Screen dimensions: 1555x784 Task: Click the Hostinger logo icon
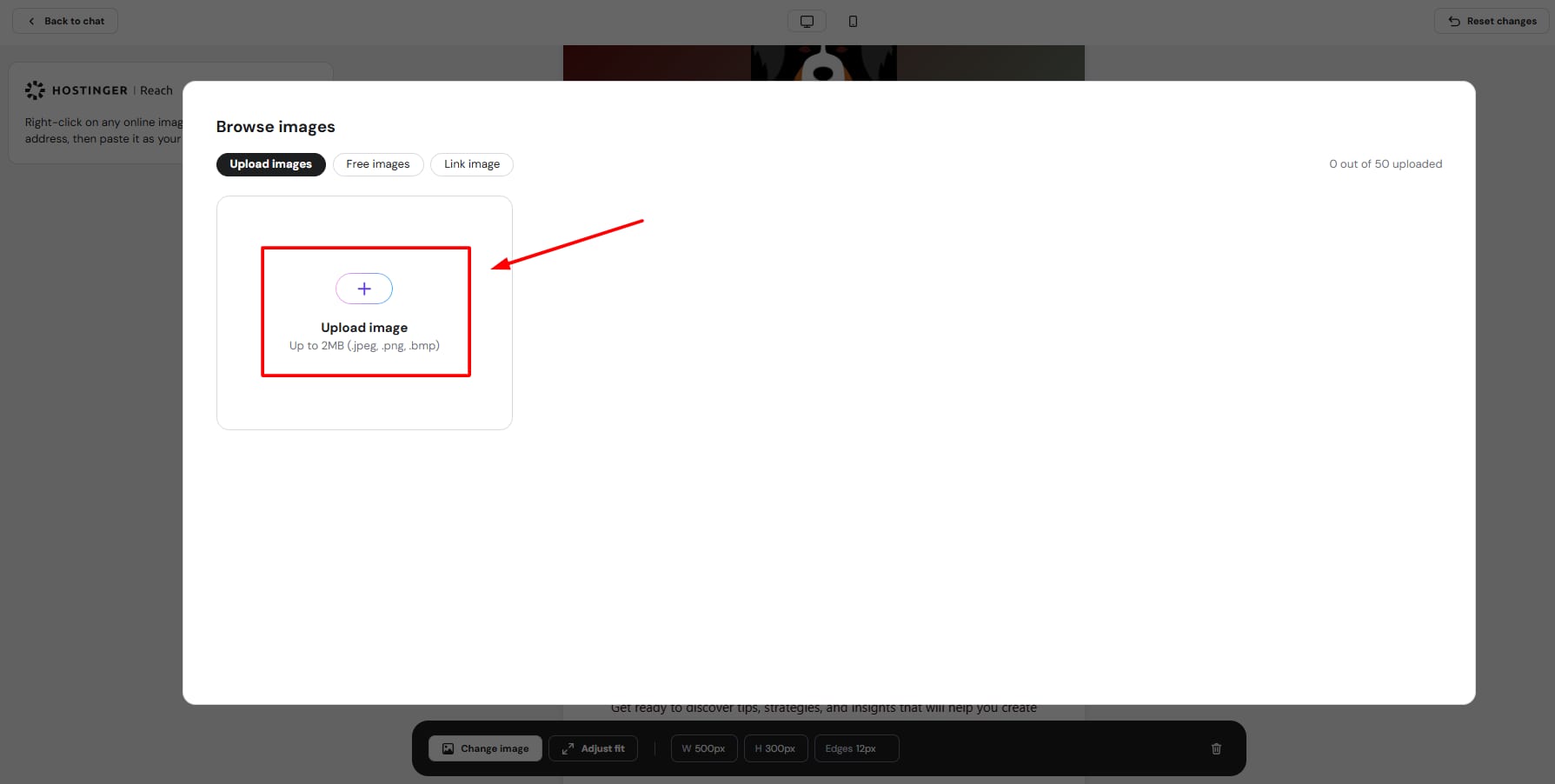(x=35, y=90)
